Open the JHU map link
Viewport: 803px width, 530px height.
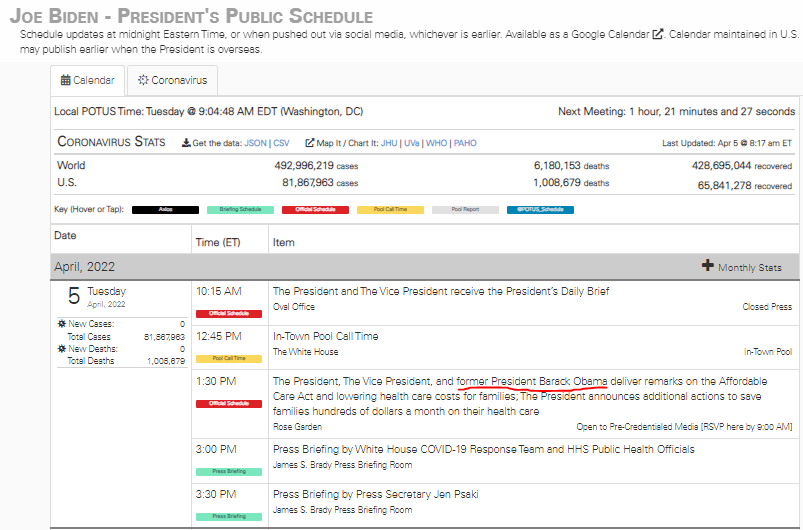tap(389, 143)
